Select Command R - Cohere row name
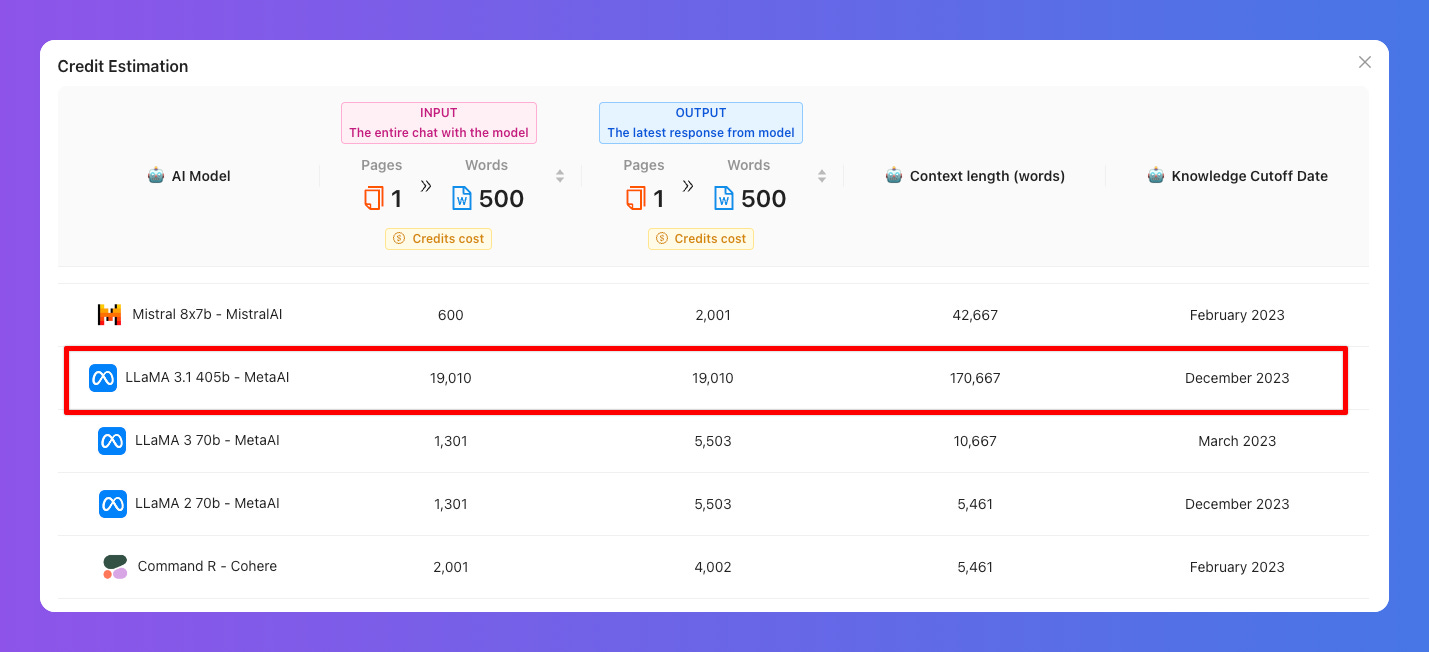Viewport: 1429px width, 652px height. (207, 566)
